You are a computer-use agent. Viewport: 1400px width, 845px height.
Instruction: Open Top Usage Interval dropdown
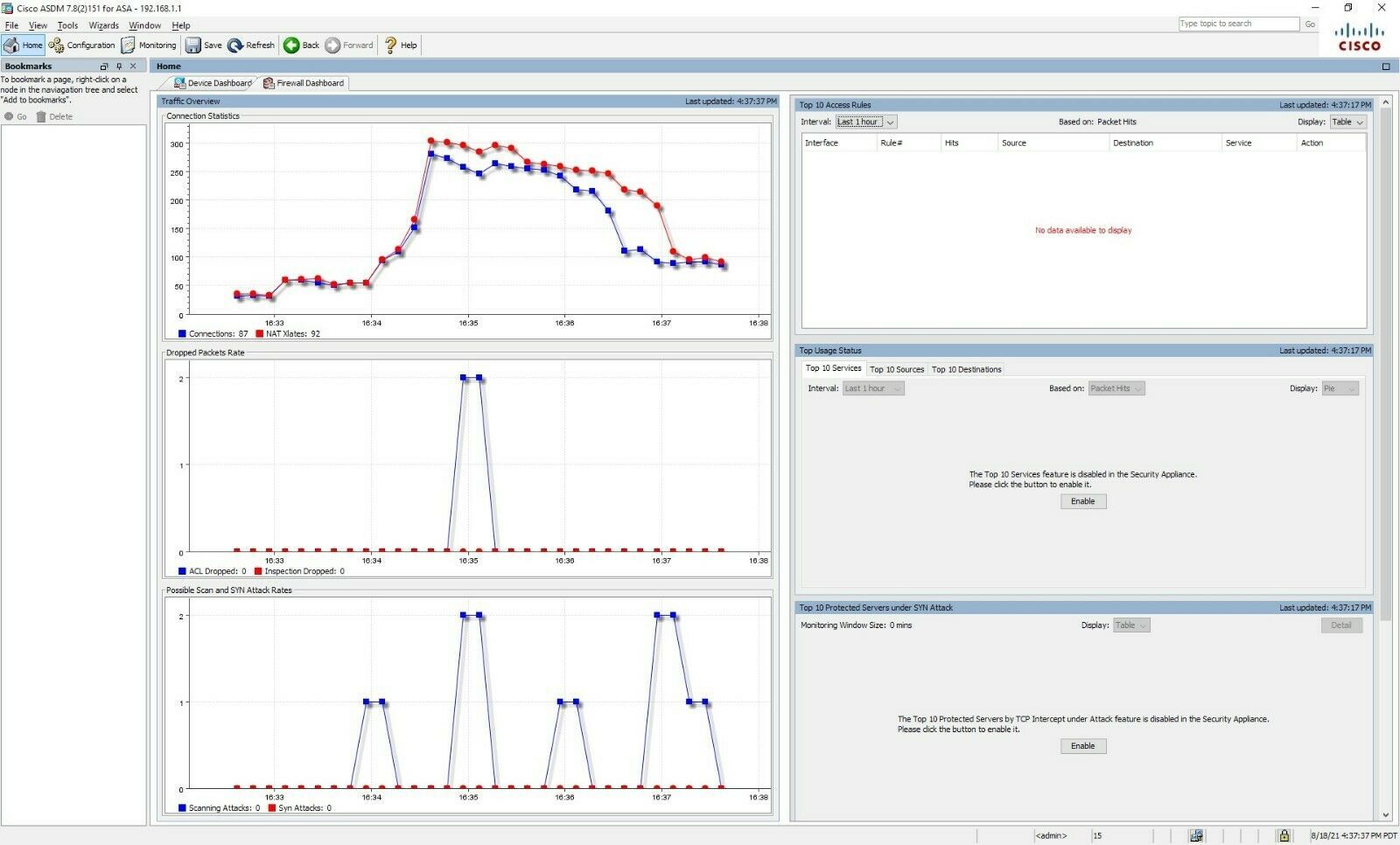point(872,388)
